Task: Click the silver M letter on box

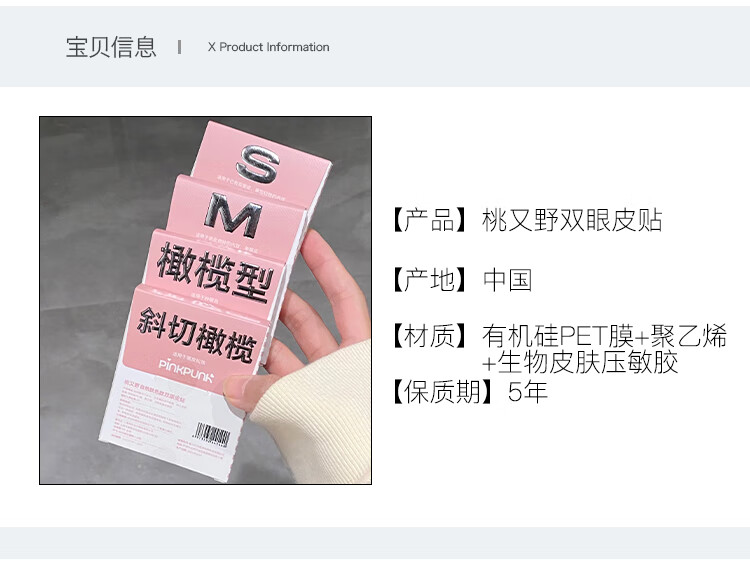Action: click(x=232, y=215)
